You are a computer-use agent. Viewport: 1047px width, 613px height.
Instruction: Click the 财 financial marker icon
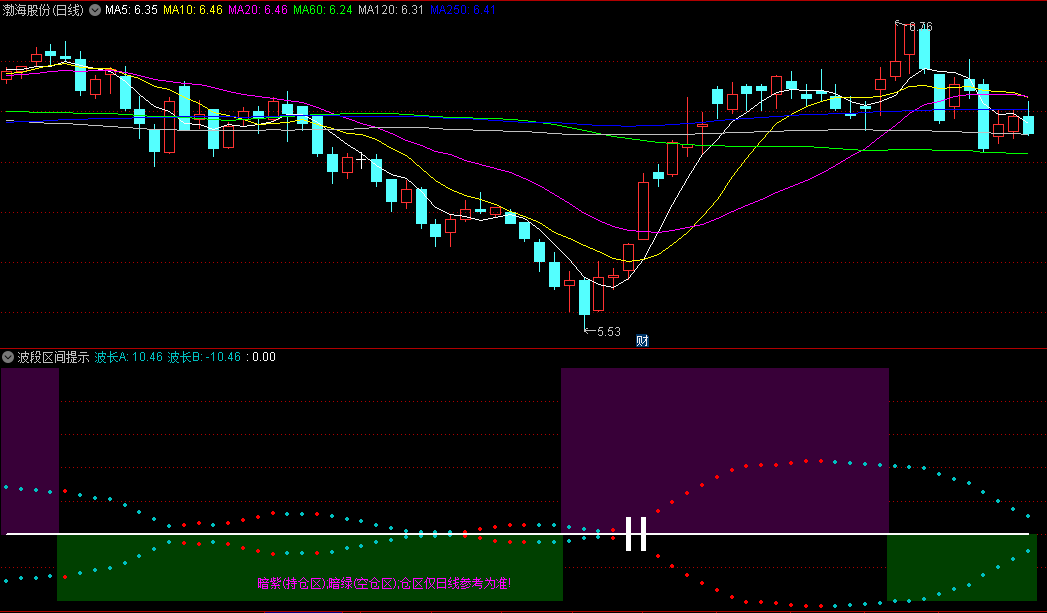coord(642,341)
